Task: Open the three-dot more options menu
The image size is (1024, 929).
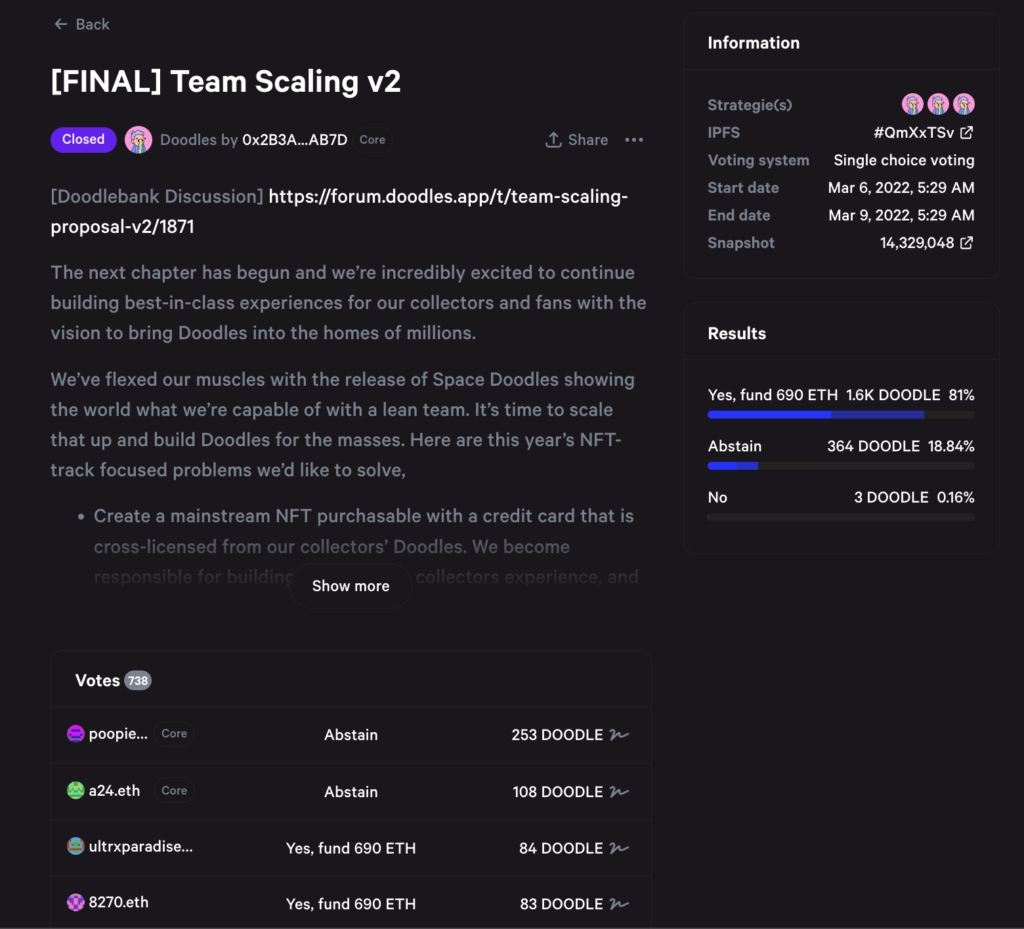Action: (634, 140)
